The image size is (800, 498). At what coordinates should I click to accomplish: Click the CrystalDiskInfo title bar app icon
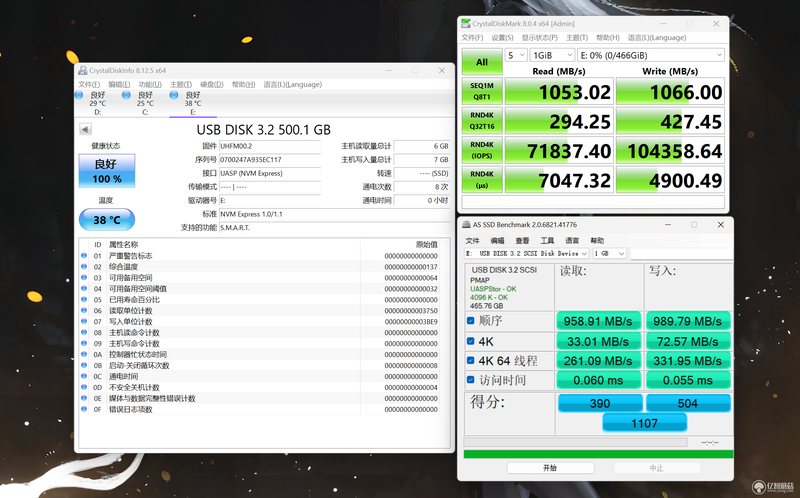click(x=83, y=70)
